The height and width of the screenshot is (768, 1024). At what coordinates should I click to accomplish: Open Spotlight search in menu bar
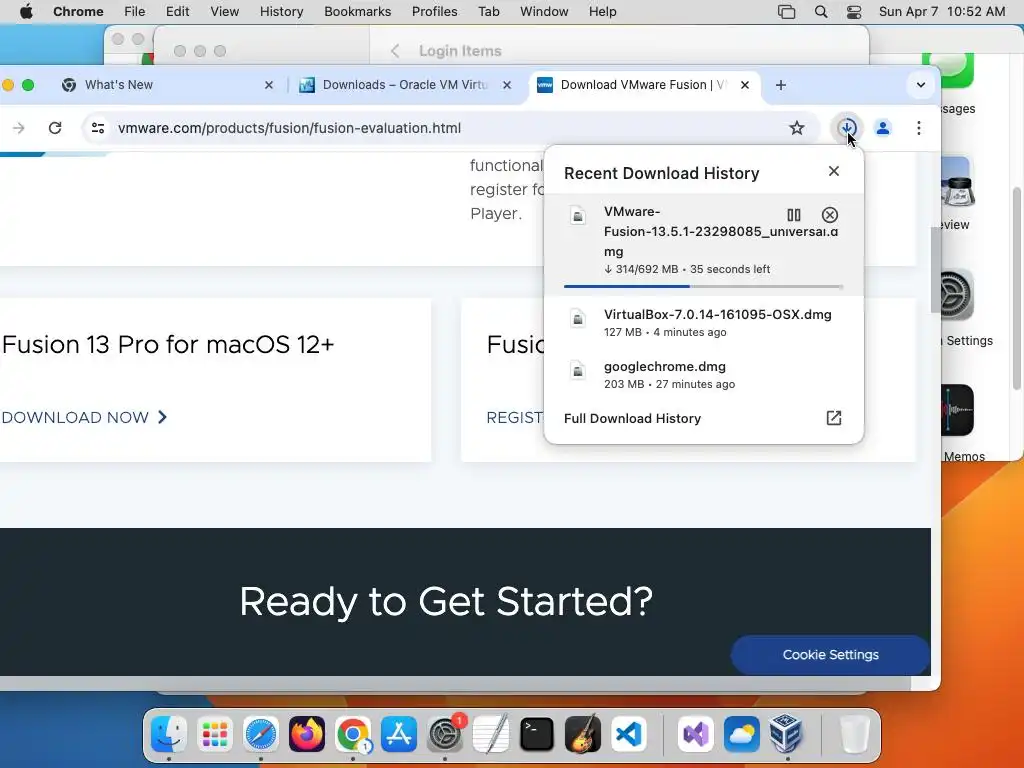(821, 12)
